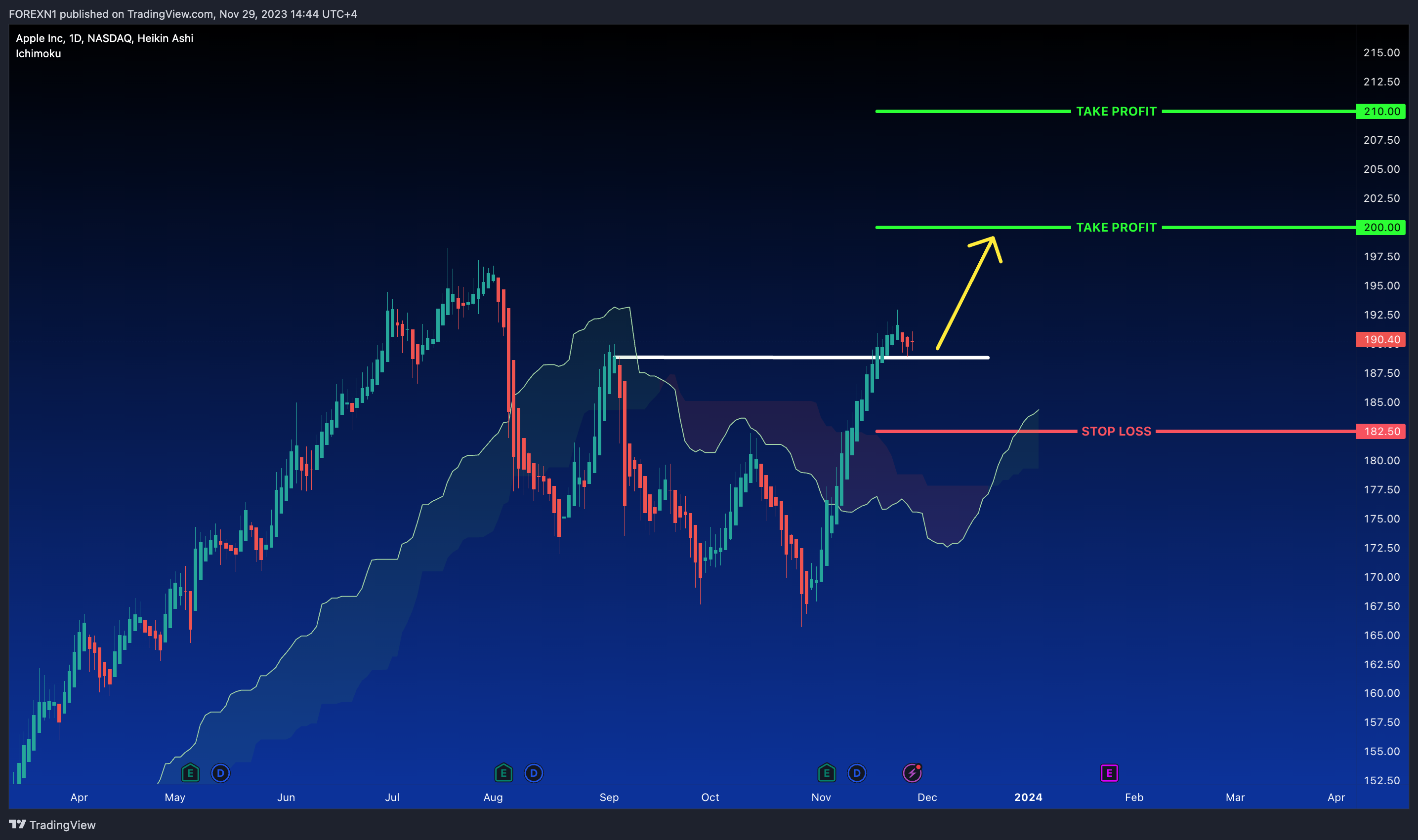Image resolution: width=1418 pixels, height=840 pixels.
Task: Click the 195.00 price axis label
Action: pos(1381,286)
